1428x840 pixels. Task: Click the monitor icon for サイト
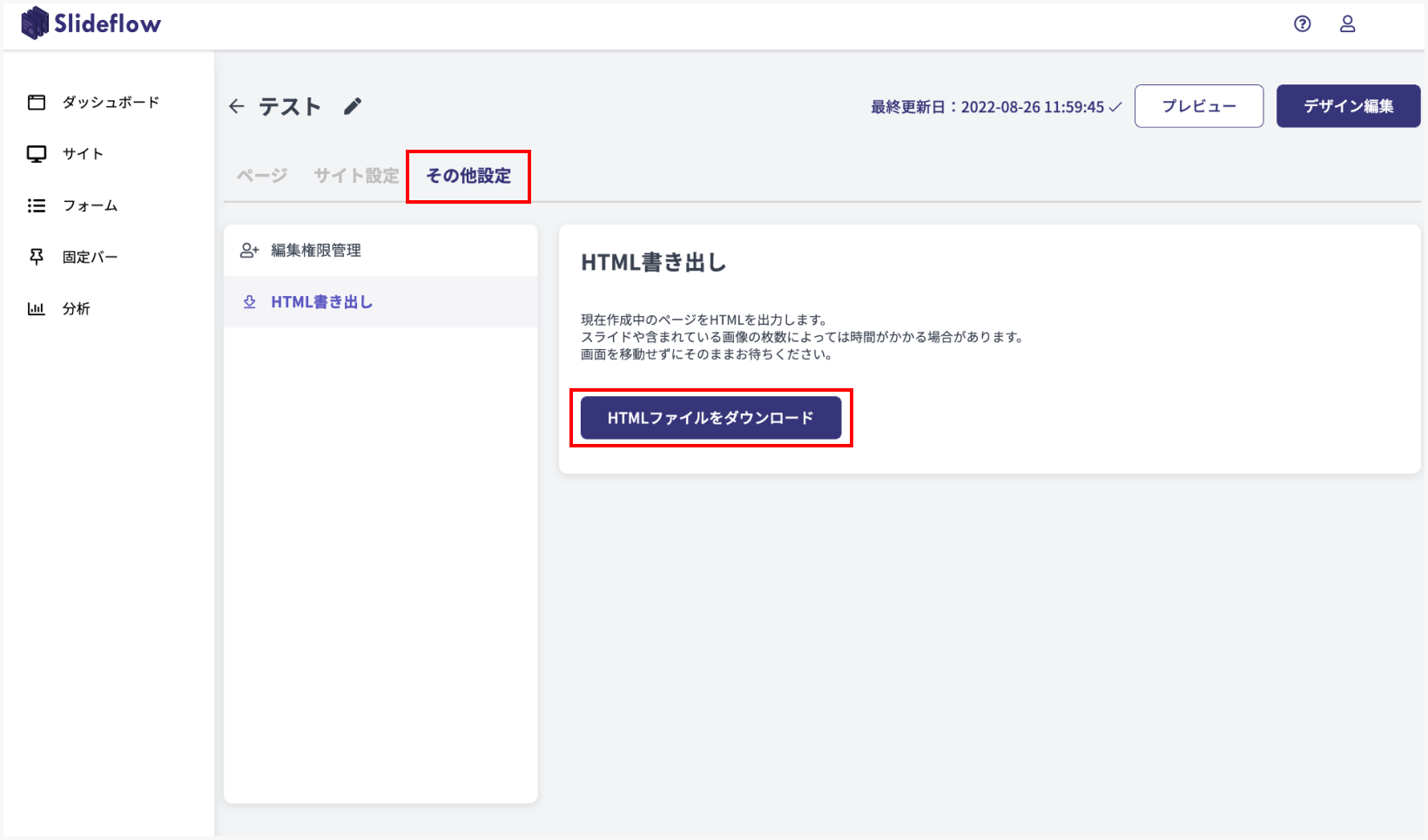[x=37, y=154]
